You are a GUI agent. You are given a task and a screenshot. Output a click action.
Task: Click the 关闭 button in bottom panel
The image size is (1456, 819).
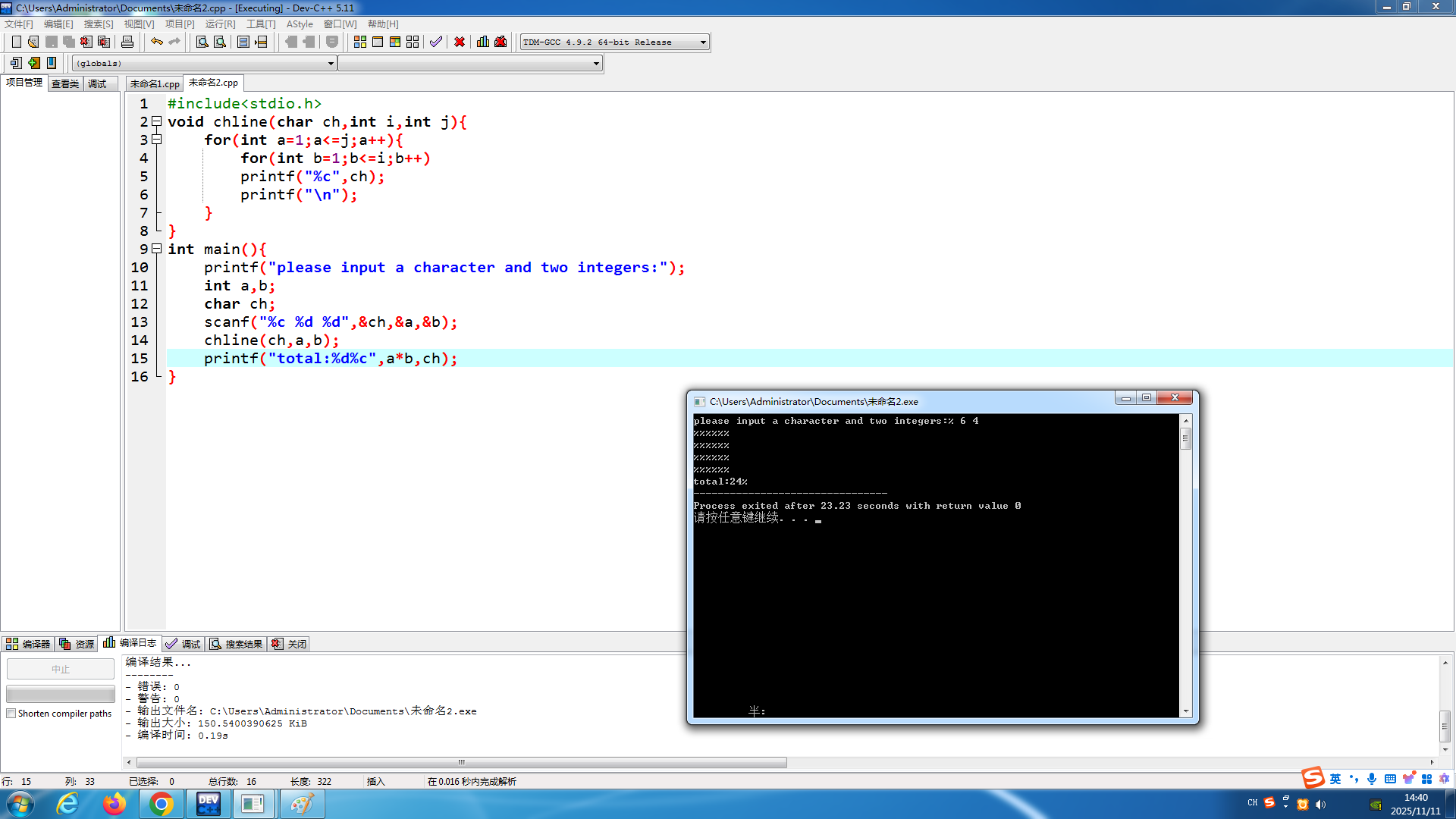tap(290, 644)
